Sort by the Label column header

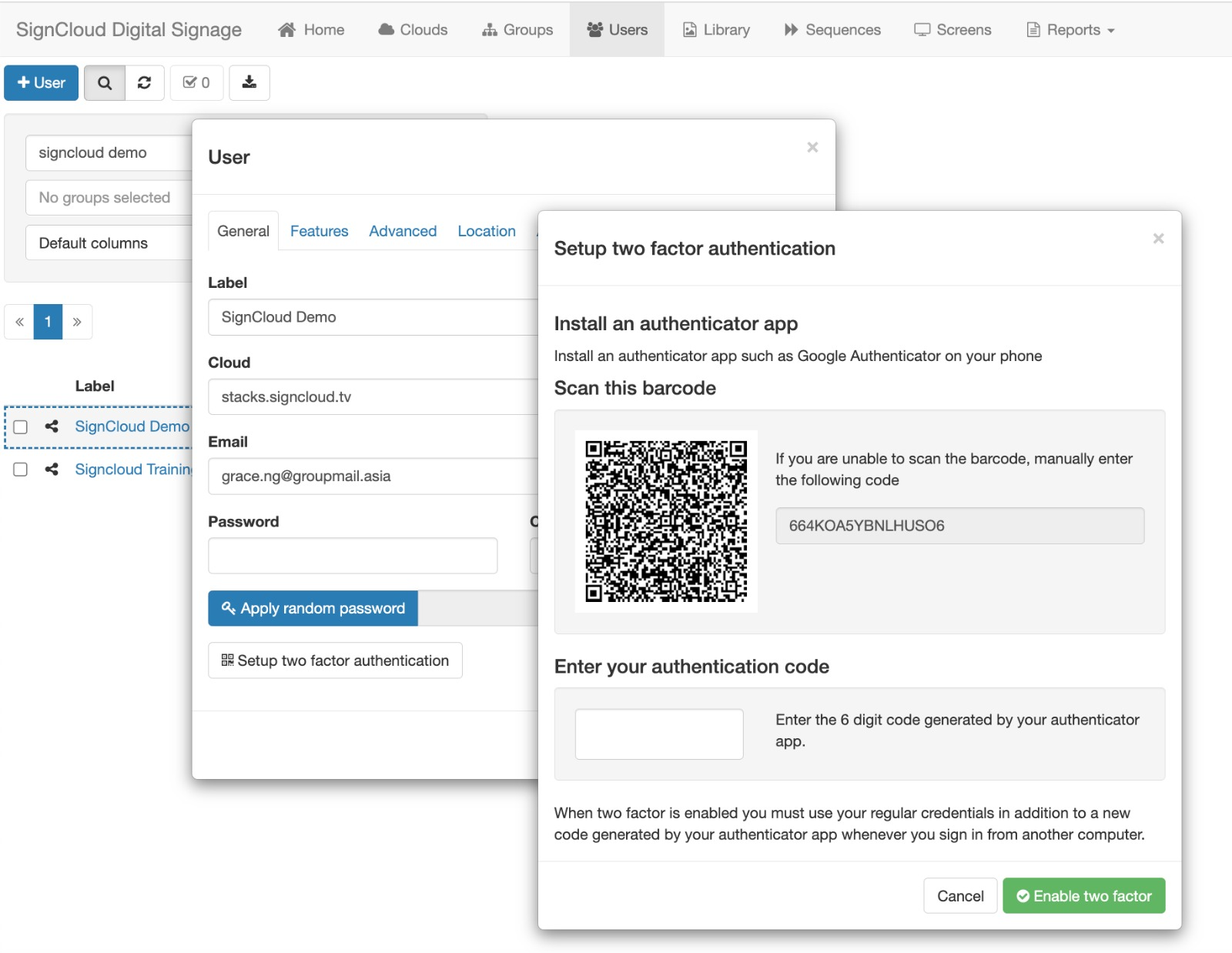click(95, 386)
